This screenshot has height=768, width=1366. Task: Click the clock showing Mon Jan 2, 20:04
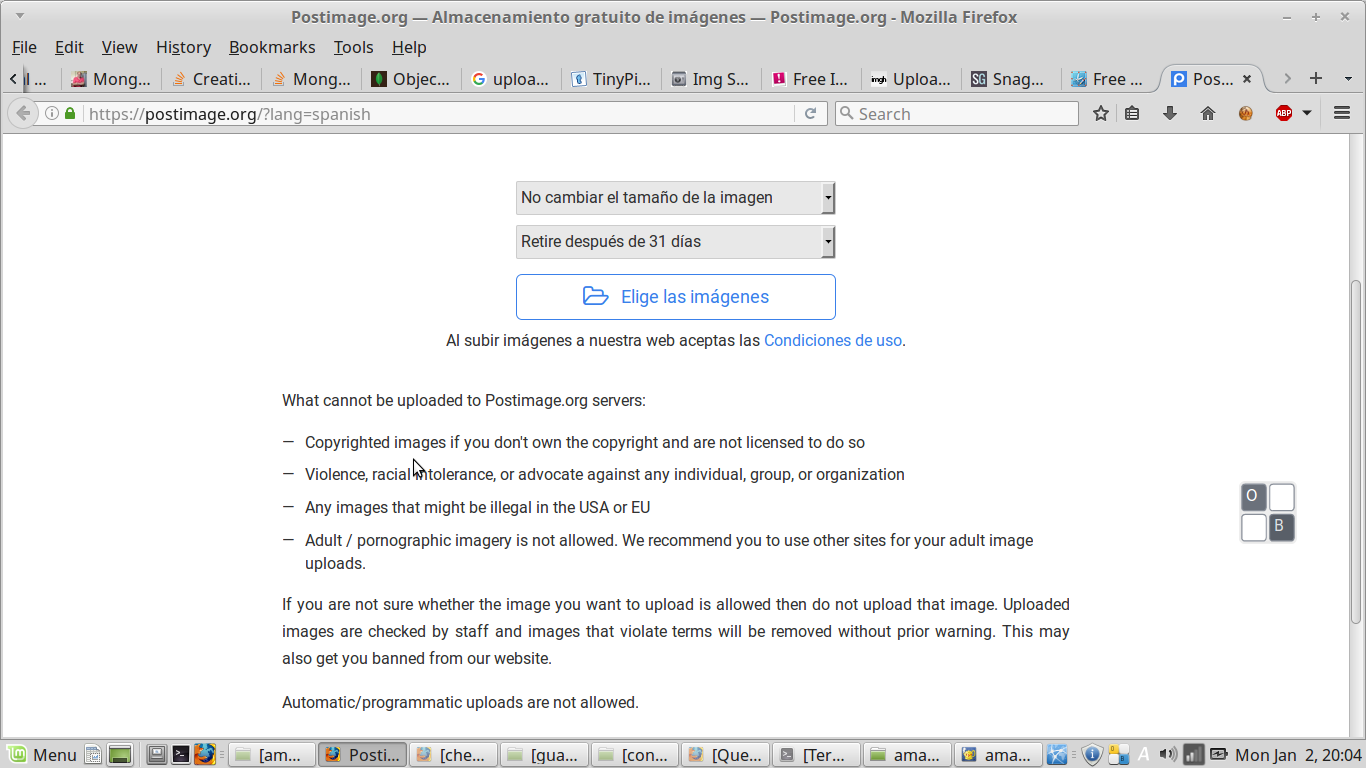click(1298, 755)
